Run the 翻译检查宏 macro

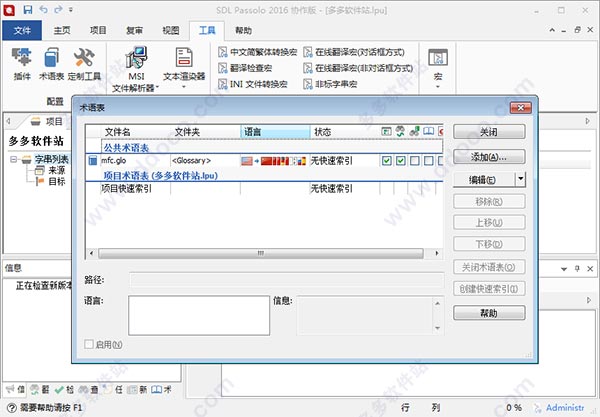point(245,68)
